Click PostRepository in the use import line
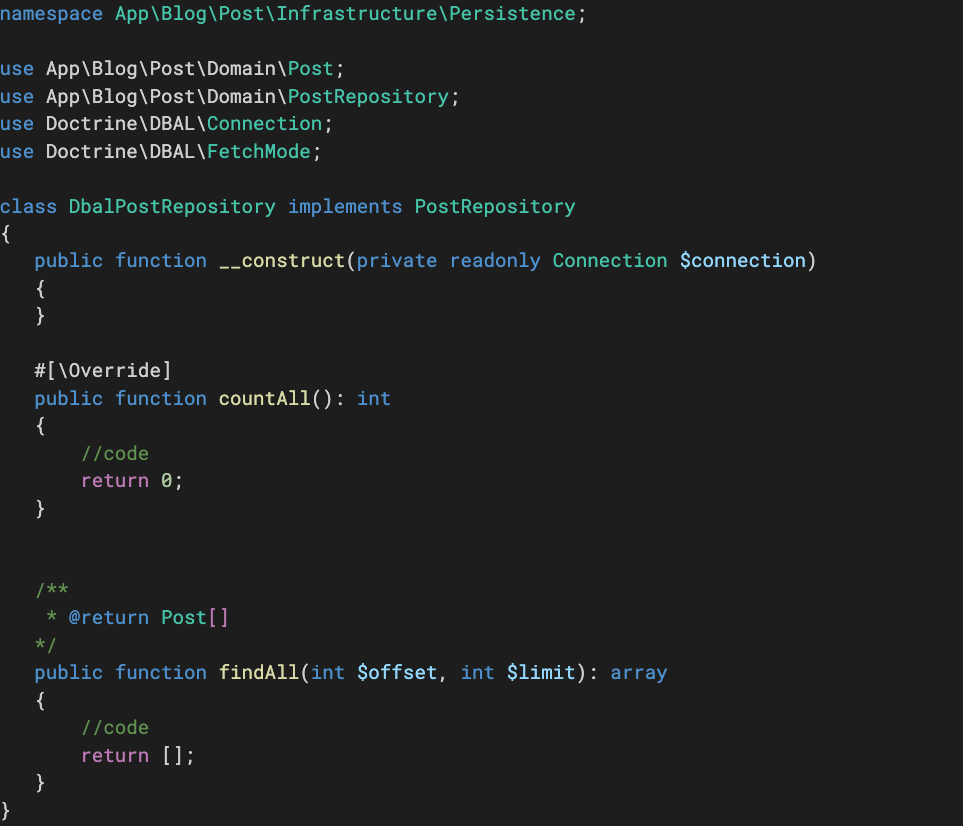Image resolution: width=963 pixels, height=827 pixels. point(367,97)
